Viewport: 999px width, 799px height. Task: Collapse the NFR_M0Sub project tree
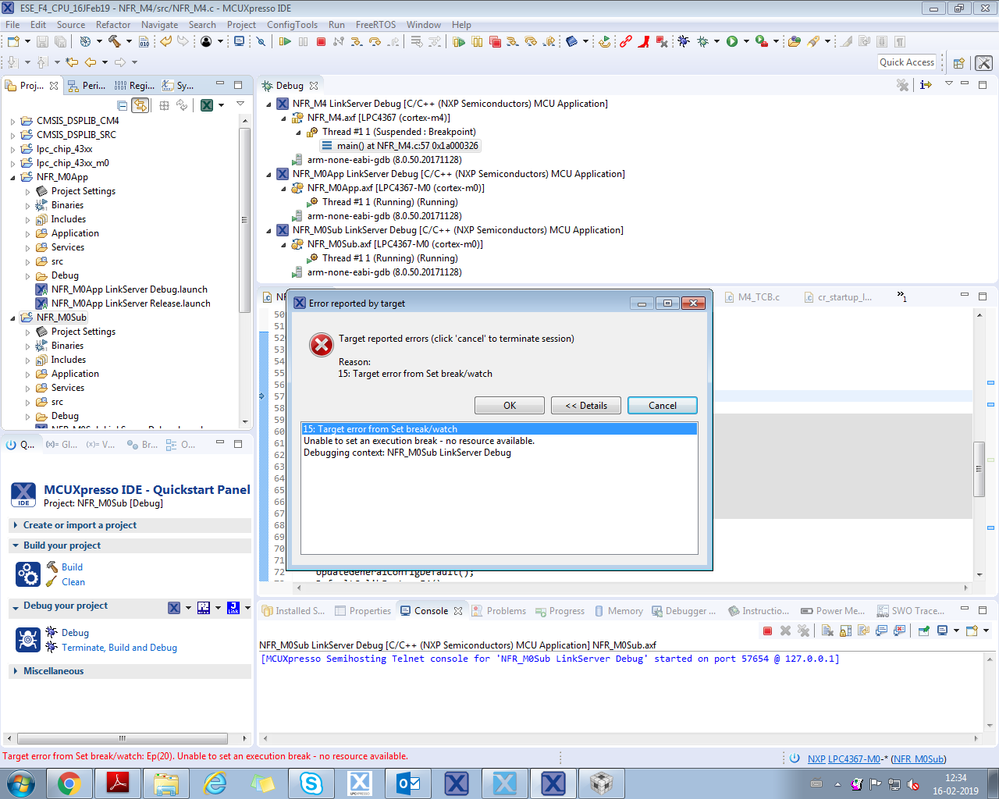13,317
